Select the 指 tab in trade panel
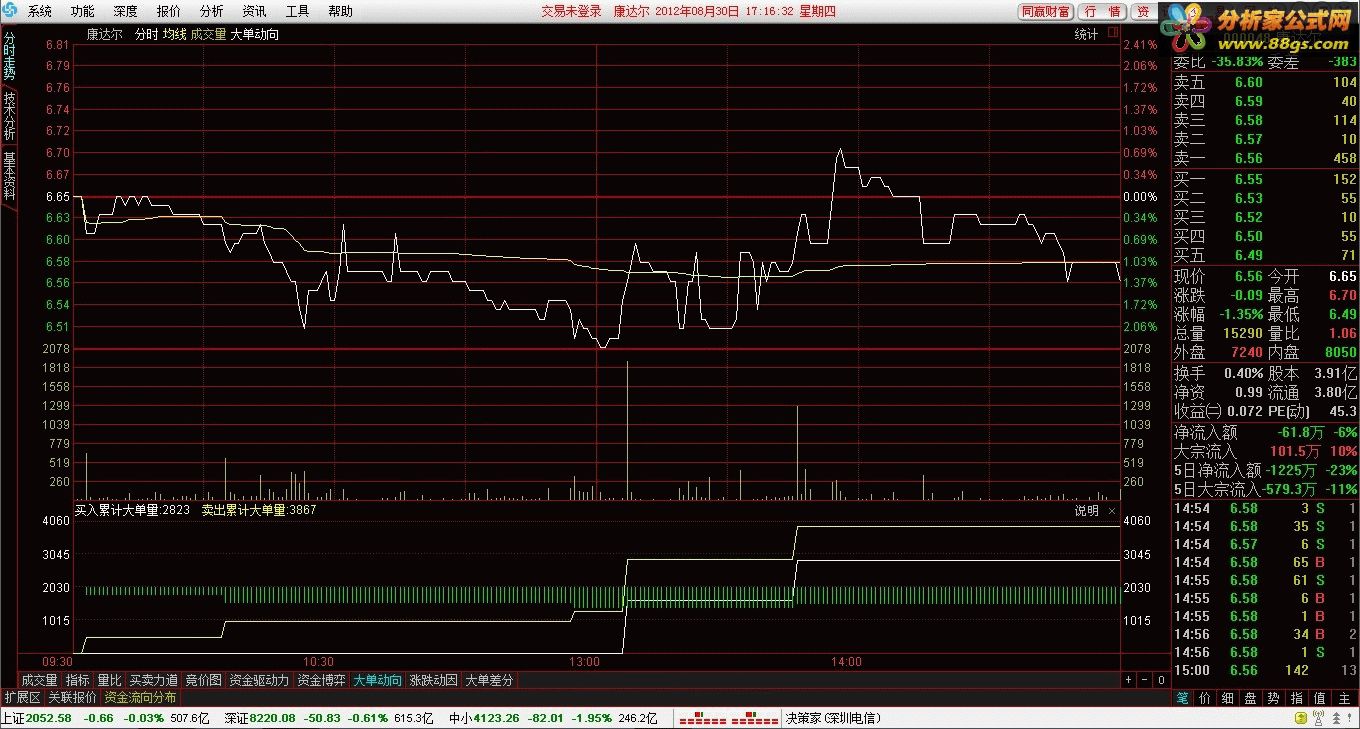The width and height of the screenshot is (1360, 729). click(1297, 697)
